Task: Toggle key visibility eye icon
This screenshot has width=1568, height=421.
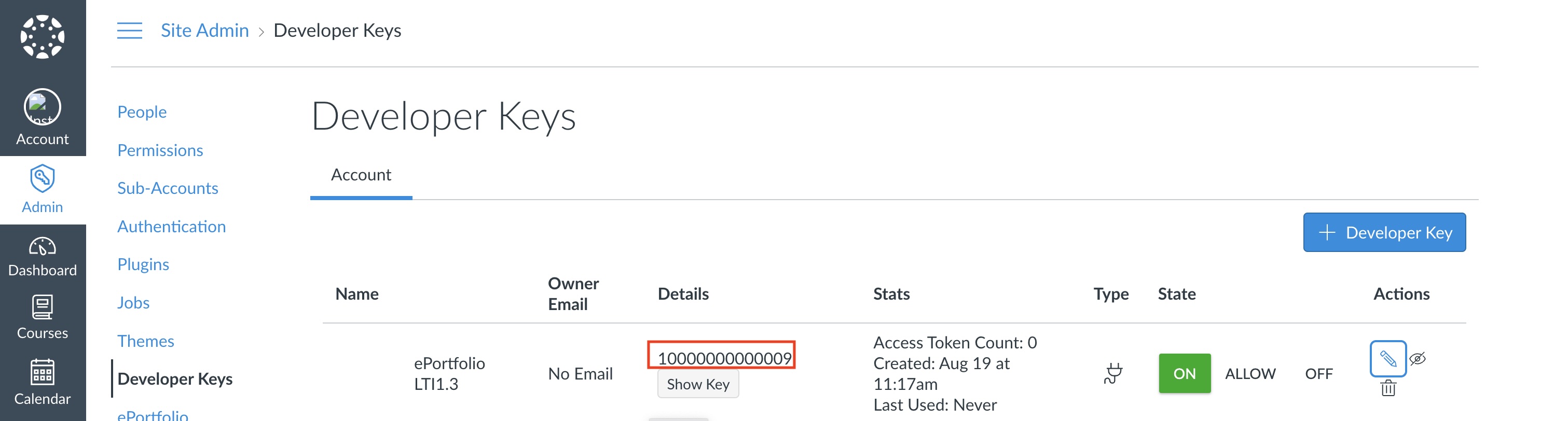Action: point(1418,358)
